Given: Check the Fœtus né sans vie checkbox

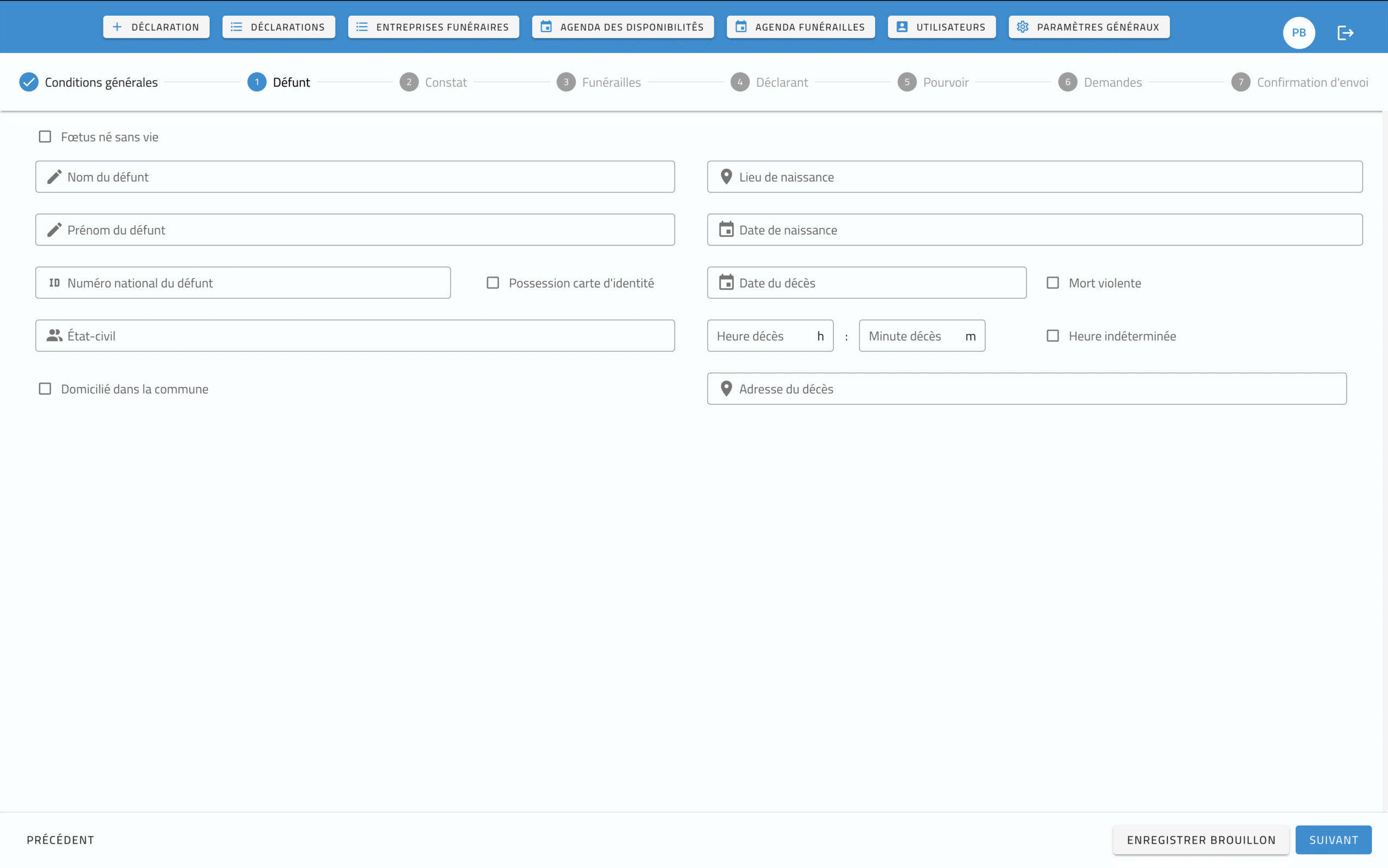Looking at the screenshot, I should coord(45,137).
